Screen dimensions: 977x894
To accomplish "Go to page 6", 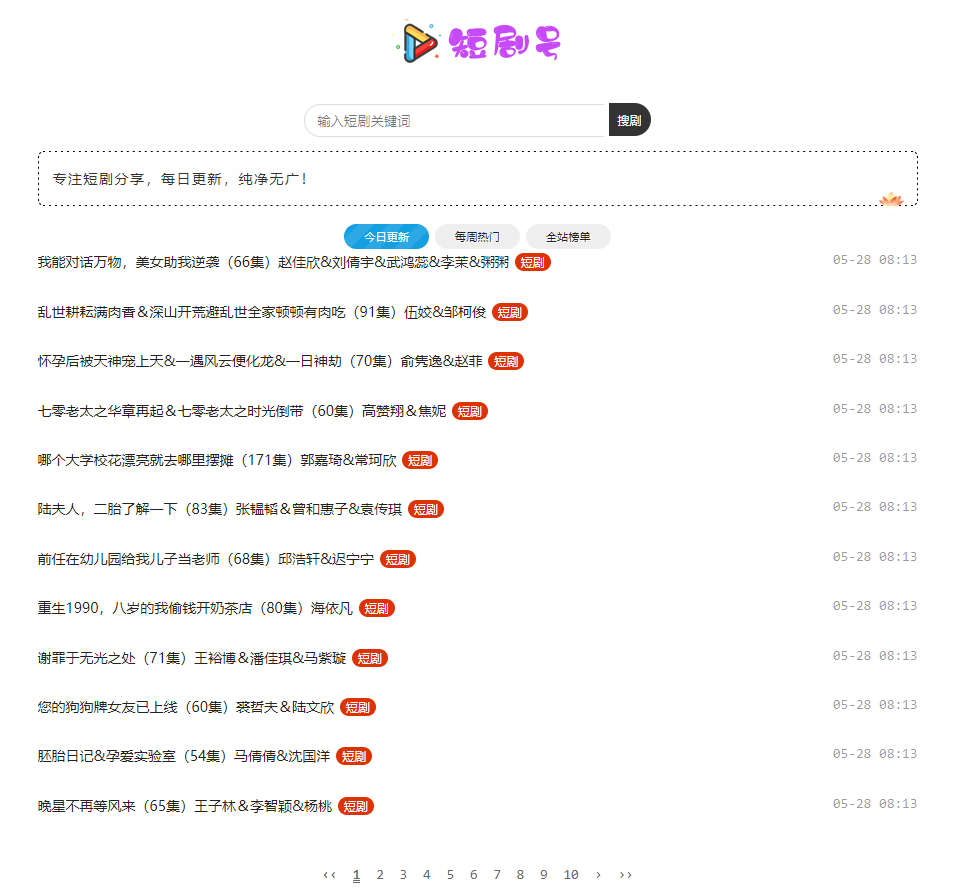I will coord(474,875).
